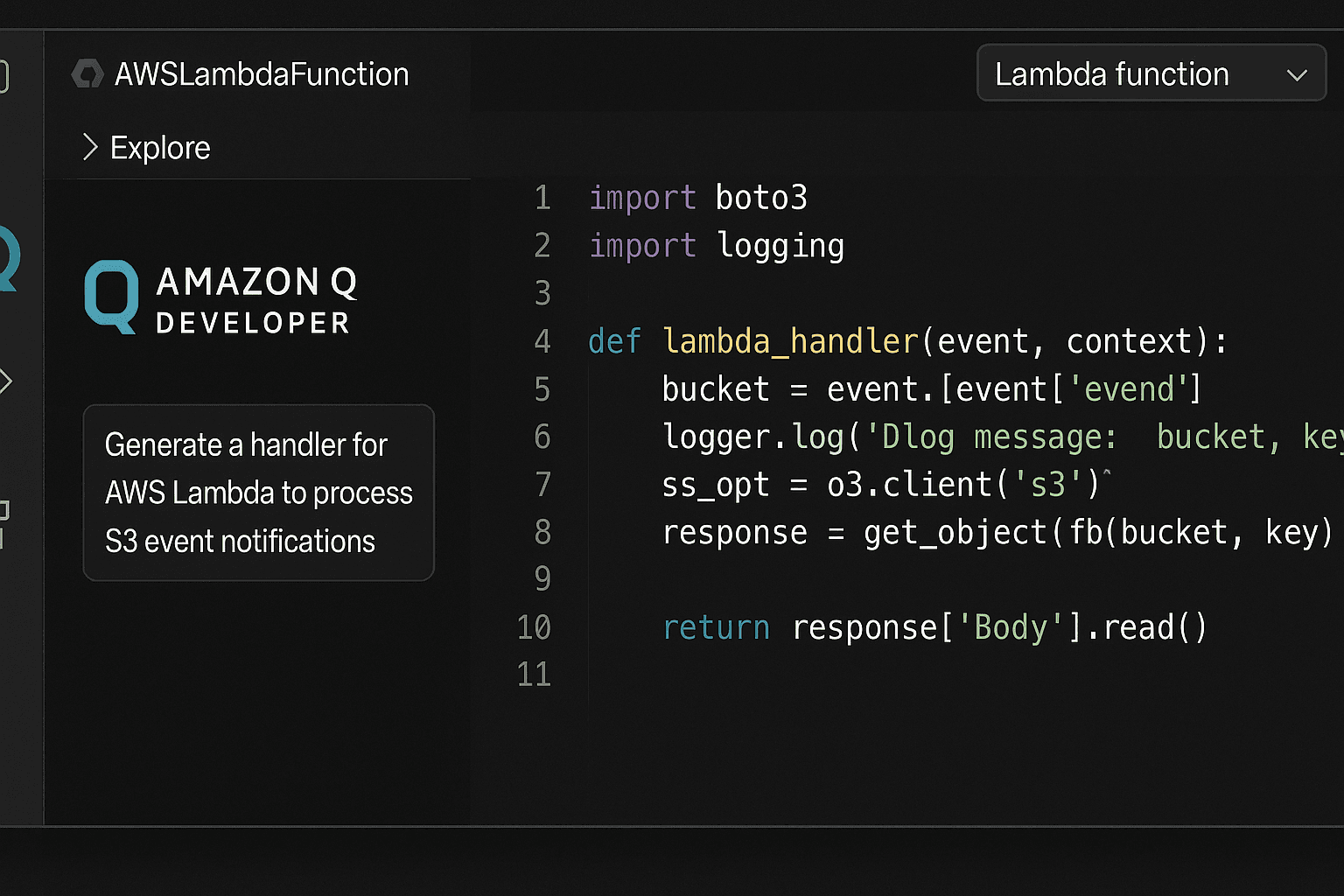Click the 'response = get_object' line
The height and width of the screenshot is (896, 1344).
pos(997,532)
